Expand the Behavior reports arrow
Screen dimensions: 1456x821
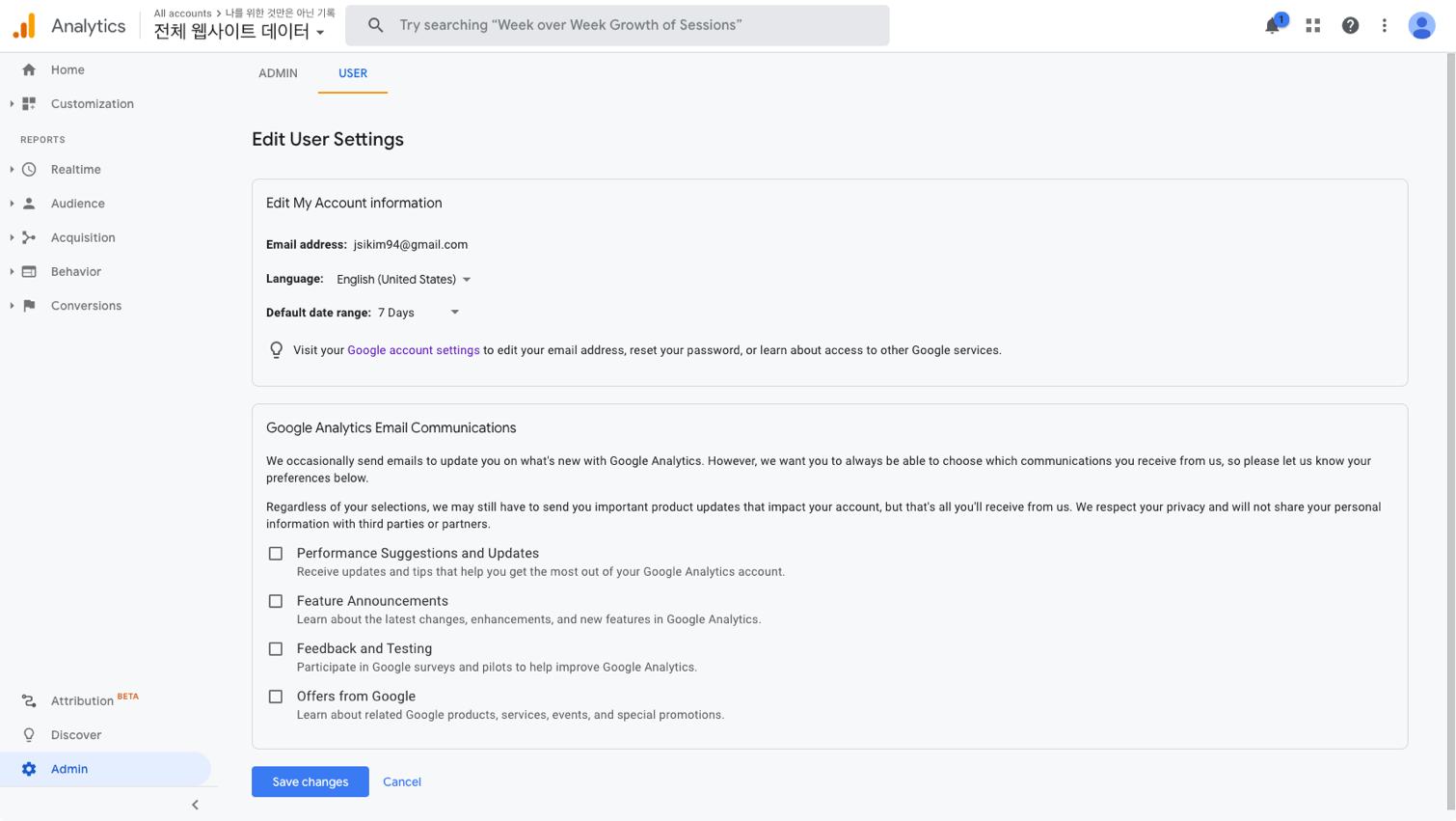click(12, 272)
